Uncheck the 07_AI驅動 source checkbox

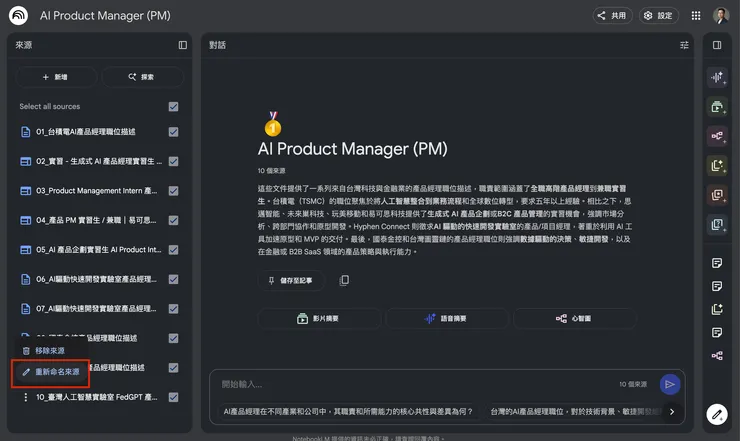174,309
